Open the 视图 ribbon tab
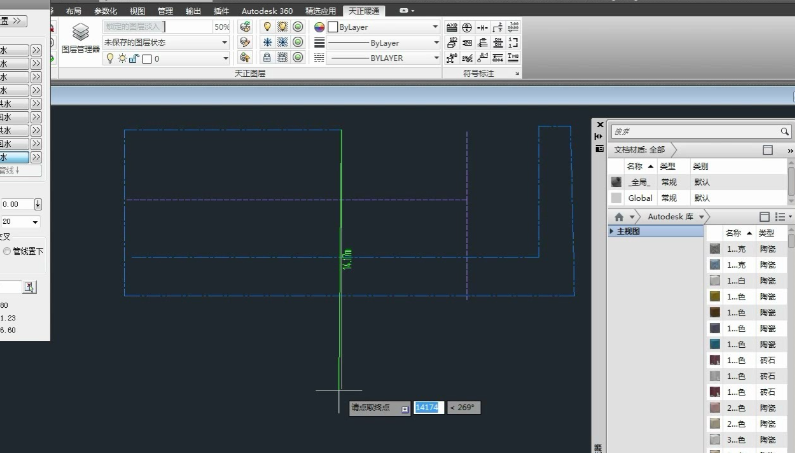The image size is (795, 453). tap(137, 10)
